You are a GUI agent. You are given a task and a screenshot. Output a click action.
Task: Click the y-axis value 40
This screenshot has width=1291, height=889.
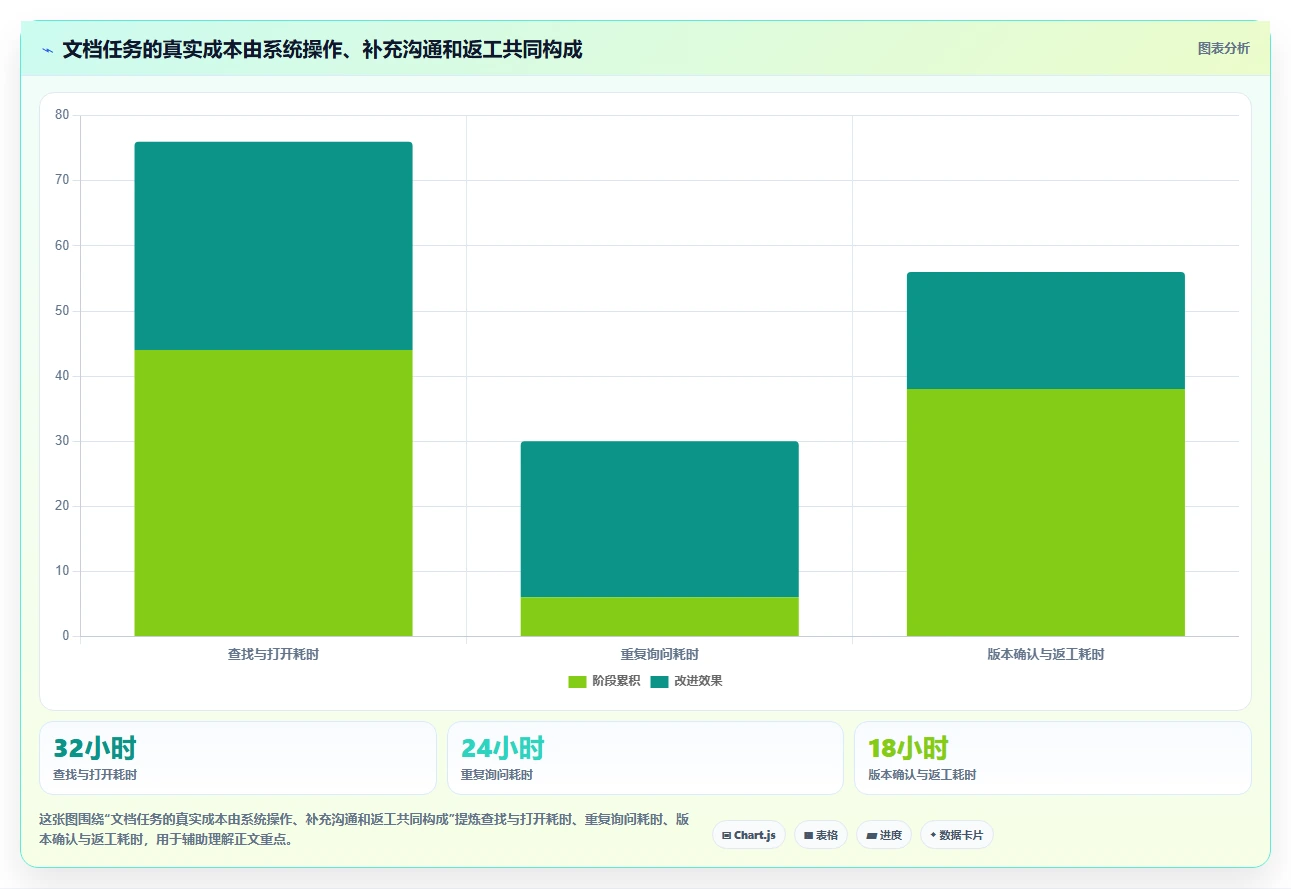coord(62,376)
